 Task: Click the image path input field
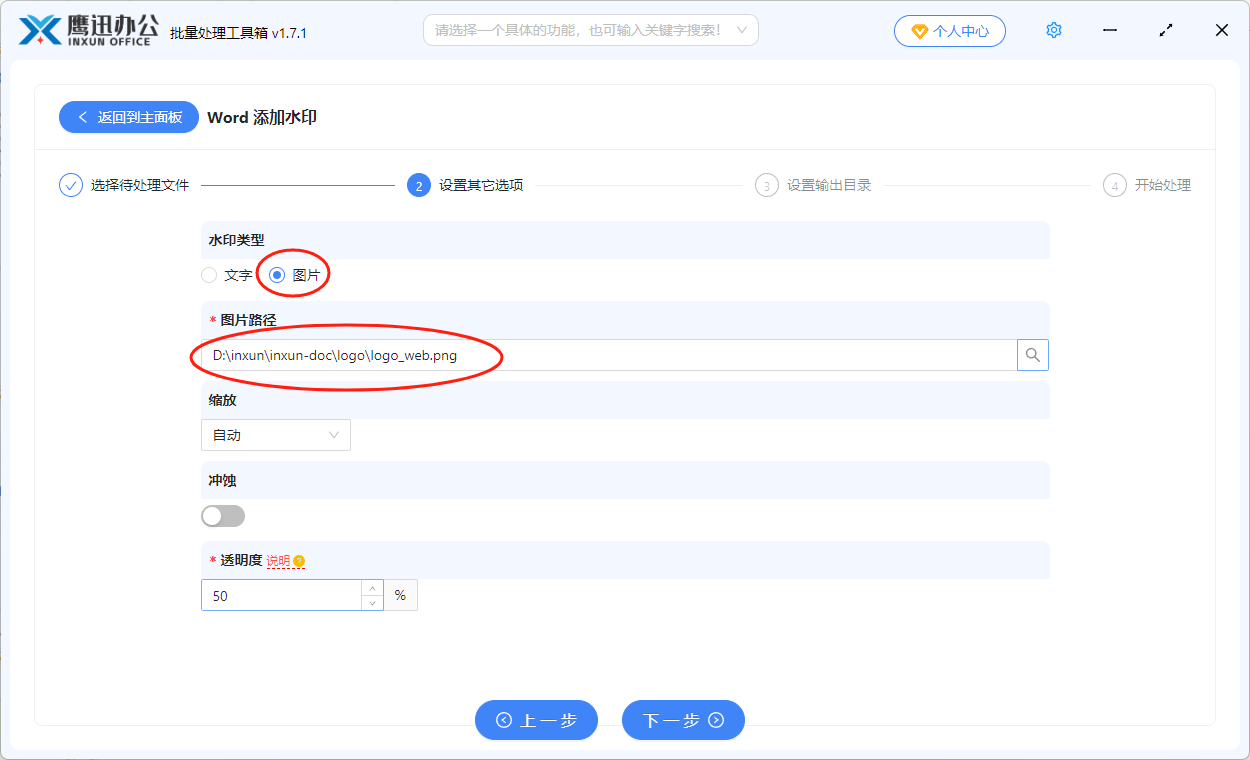(609, 355)
